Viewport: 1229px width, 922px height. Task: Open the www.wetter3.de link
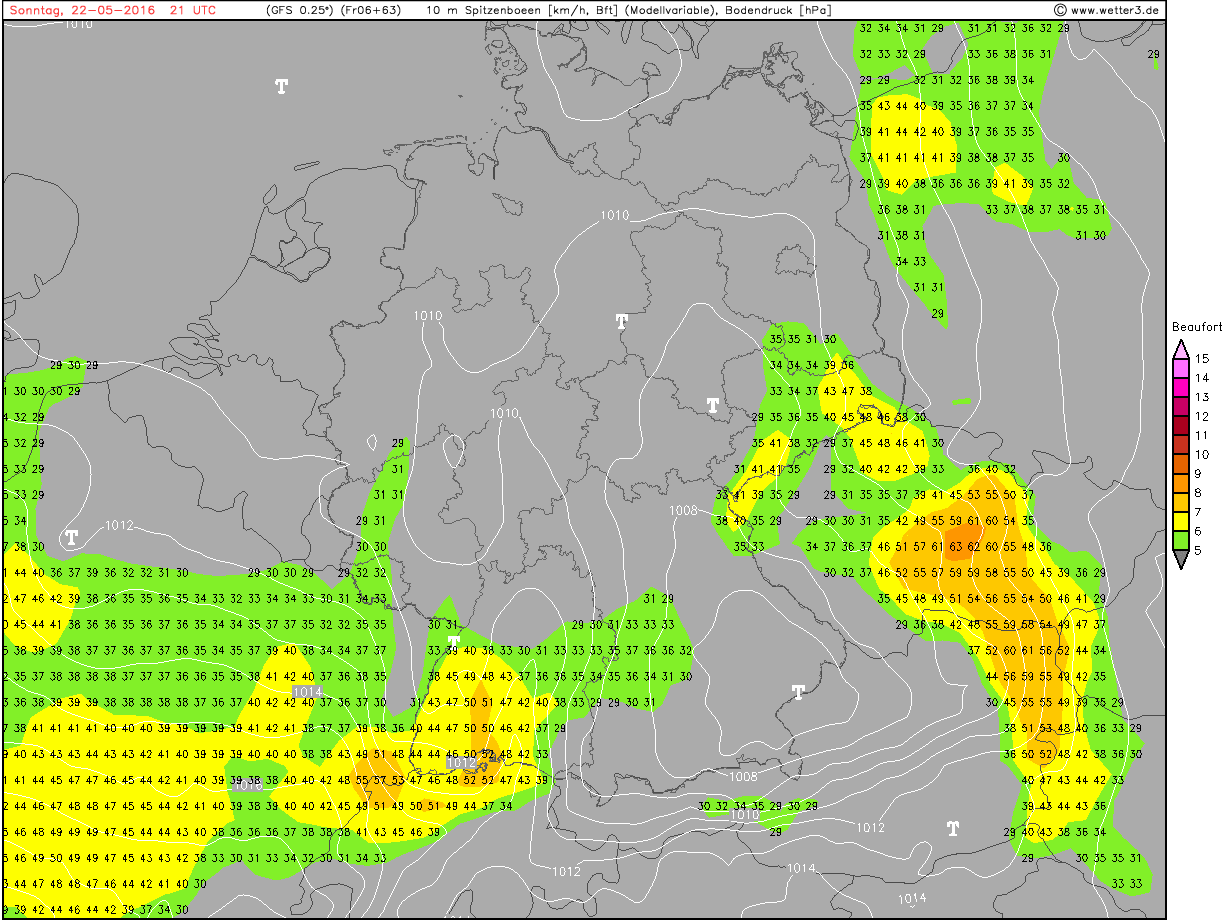1114,10
